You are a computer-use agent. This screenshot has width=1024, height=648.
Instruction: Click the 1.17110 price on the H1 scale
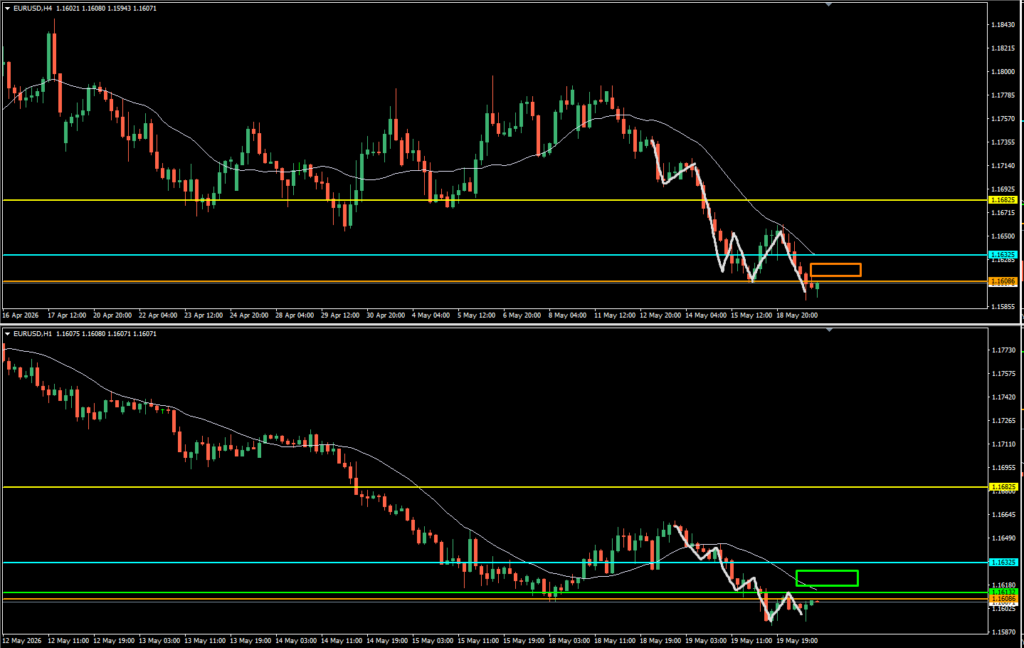1003,444
